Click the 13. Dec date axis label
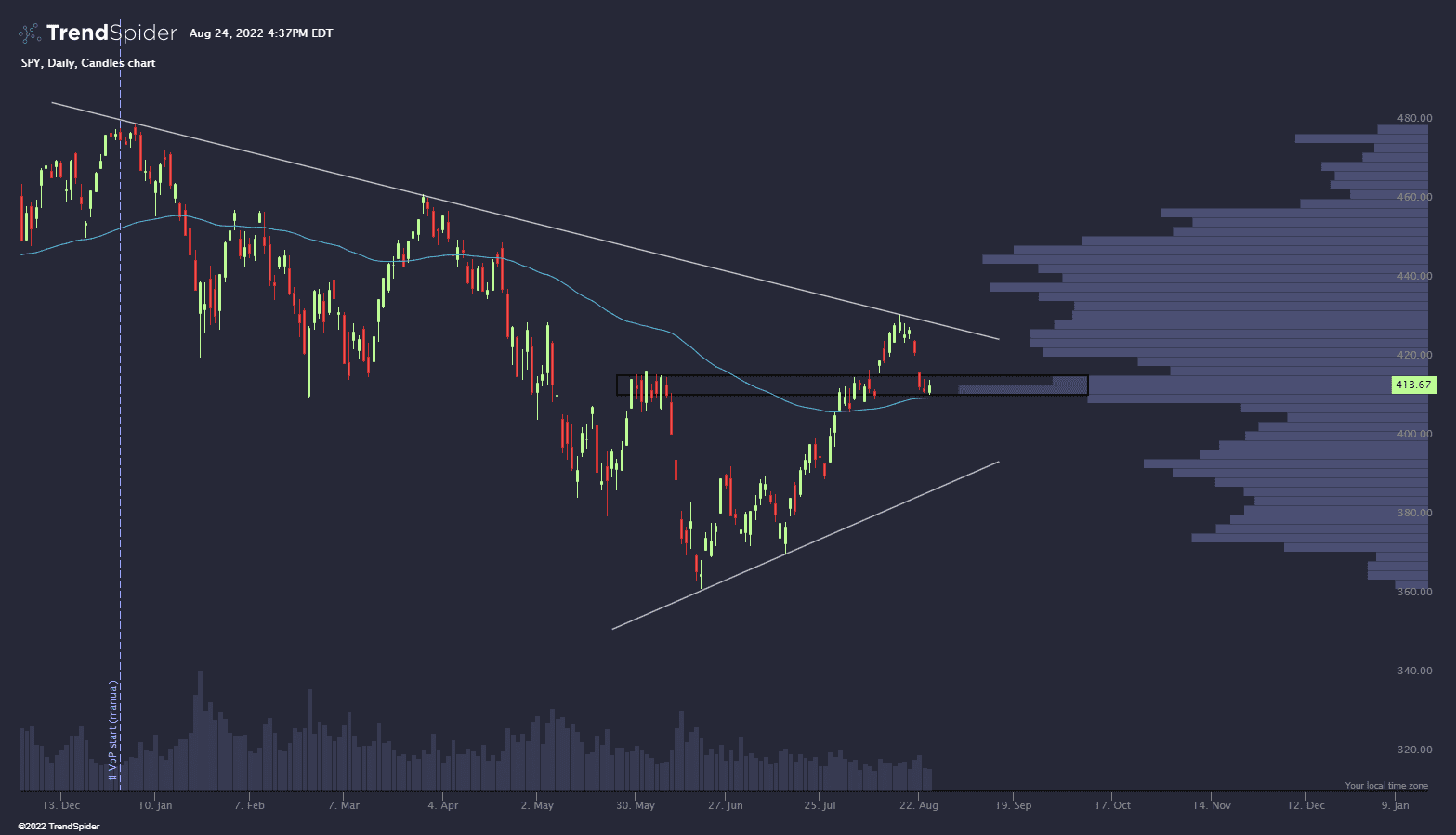Screen dimensions: 1456x835 (60, 805)
